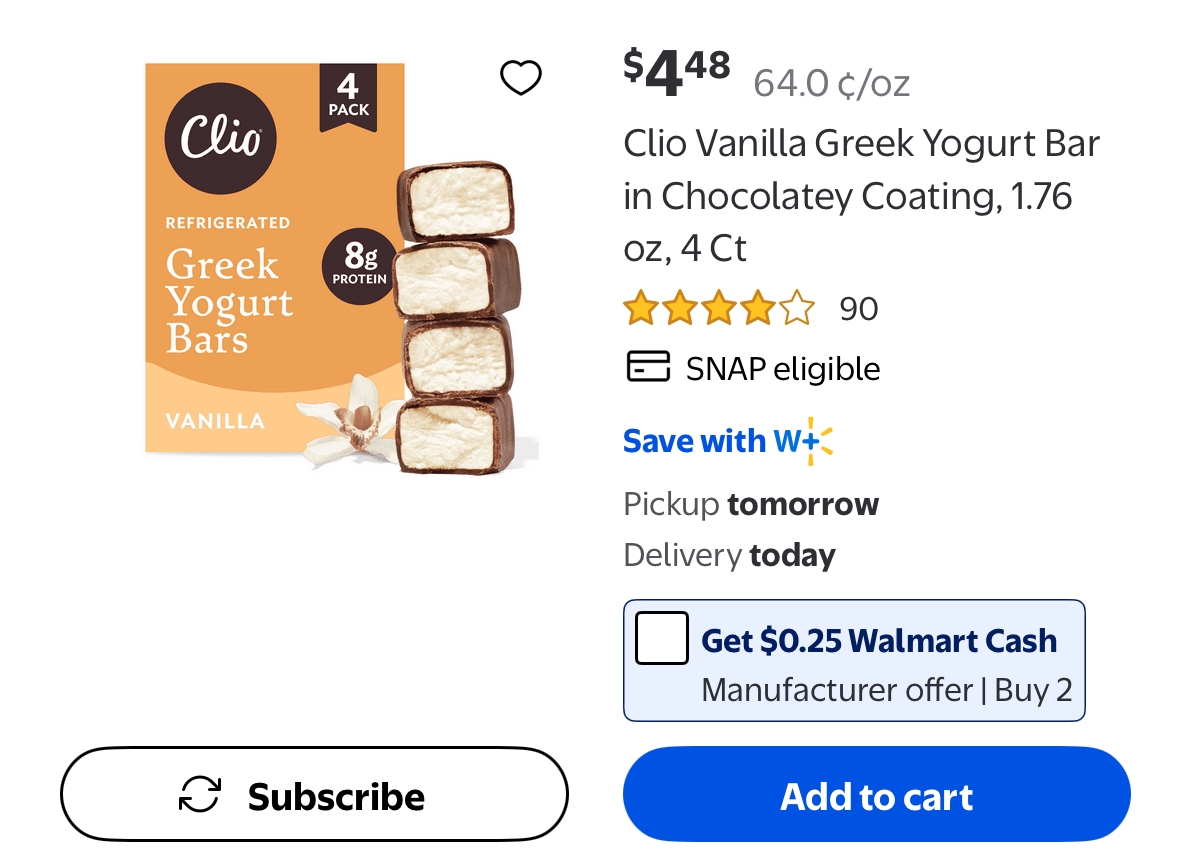This screenshot has width=1179, height=859.
Task: Add the yogurt bars to cart
Action: coord(877,794)
